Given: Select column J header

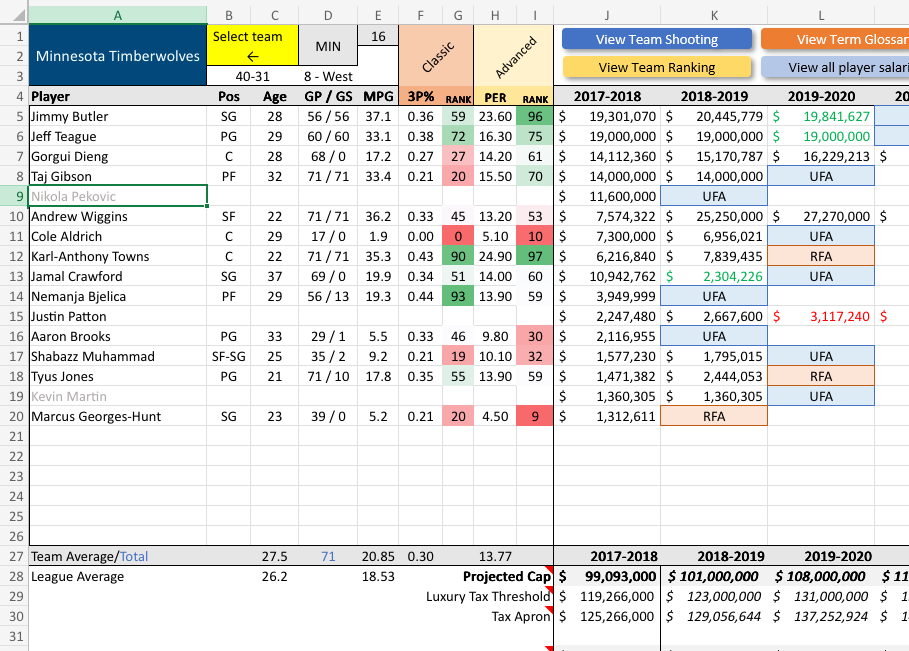Looking at the screenshot, I should point(607,15).
